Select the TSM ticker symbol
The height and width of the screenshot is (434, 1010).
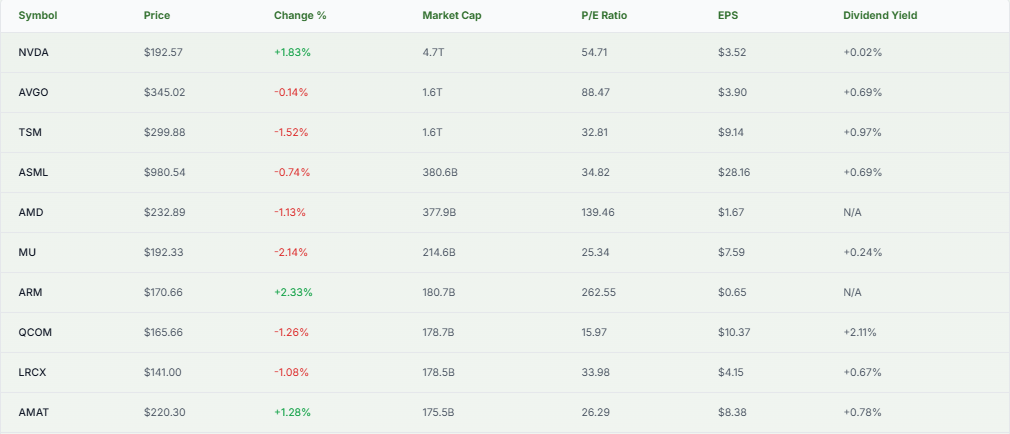click(x=30, y=132)
